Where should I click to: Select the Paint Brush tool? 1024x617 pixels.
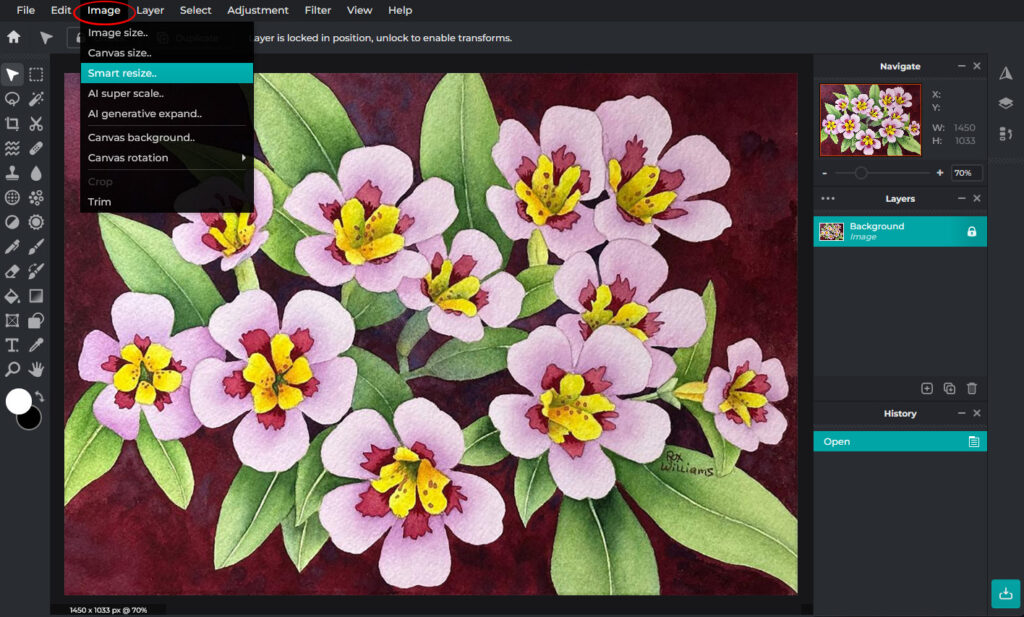(36, 247)
